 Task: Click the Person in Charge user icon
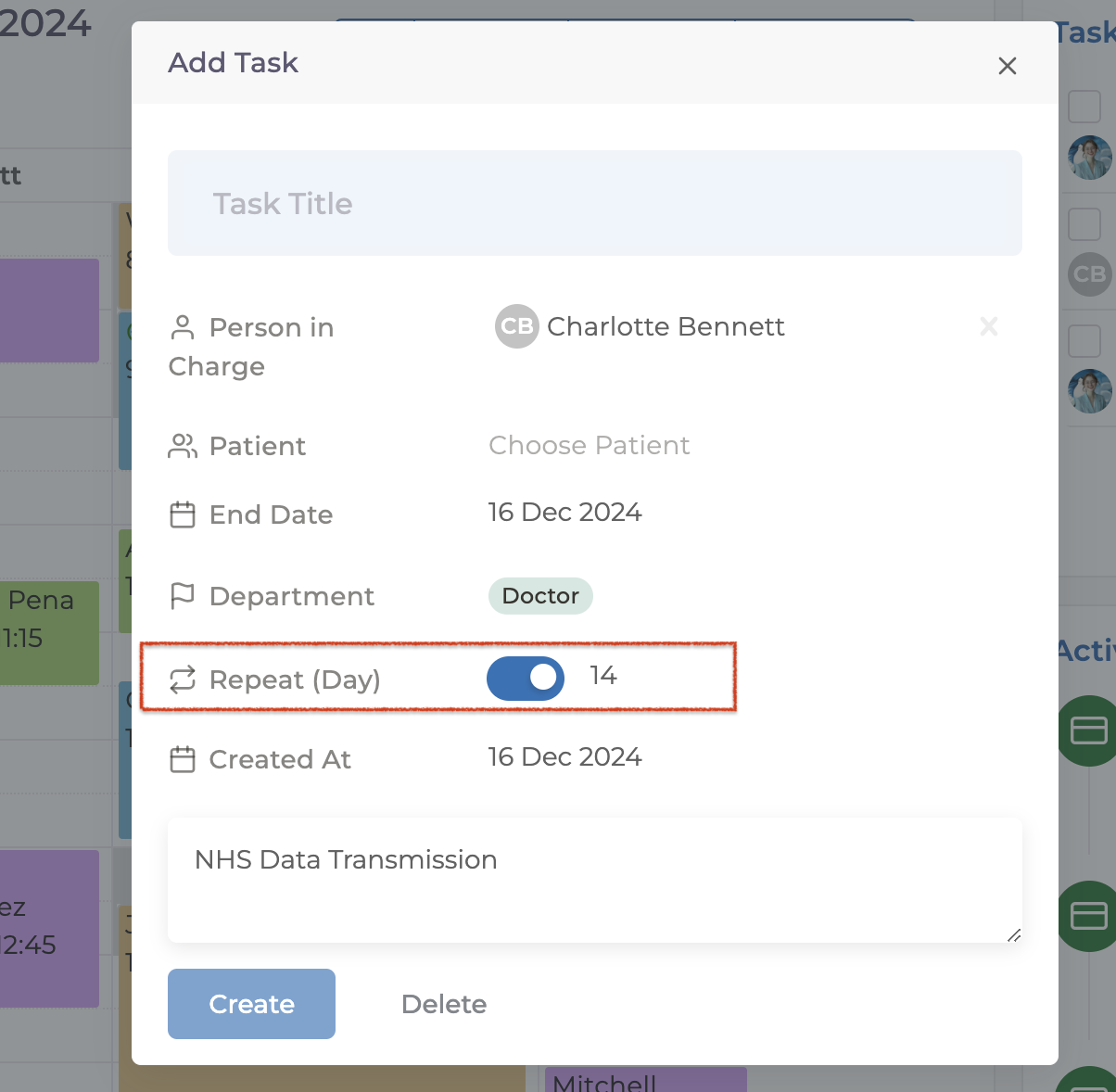(183, 327)
